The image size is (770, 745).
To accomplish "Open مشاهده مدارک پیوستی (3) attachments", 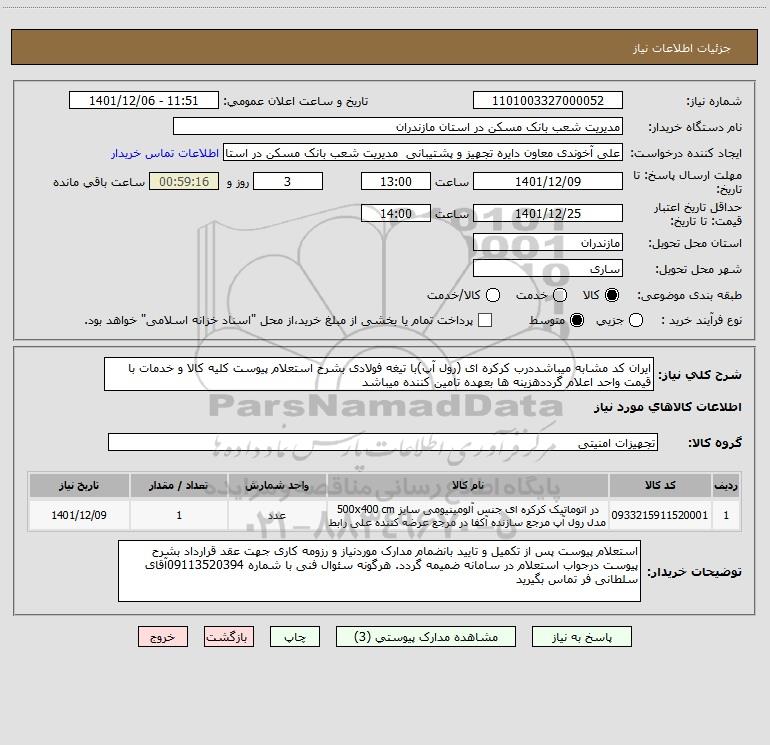I will point(426,637).
